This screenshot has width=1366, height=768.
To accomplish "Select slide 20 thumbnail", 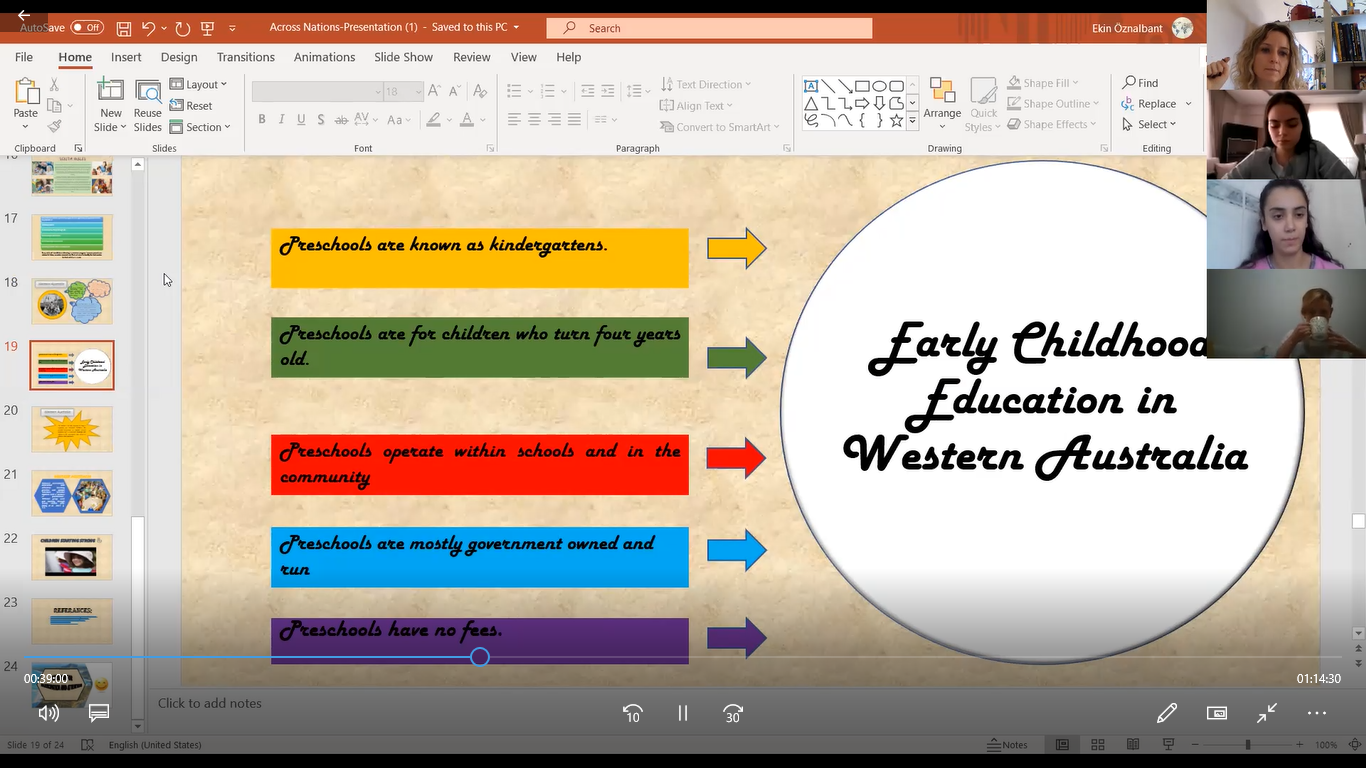I will click(x=72, y=429).
